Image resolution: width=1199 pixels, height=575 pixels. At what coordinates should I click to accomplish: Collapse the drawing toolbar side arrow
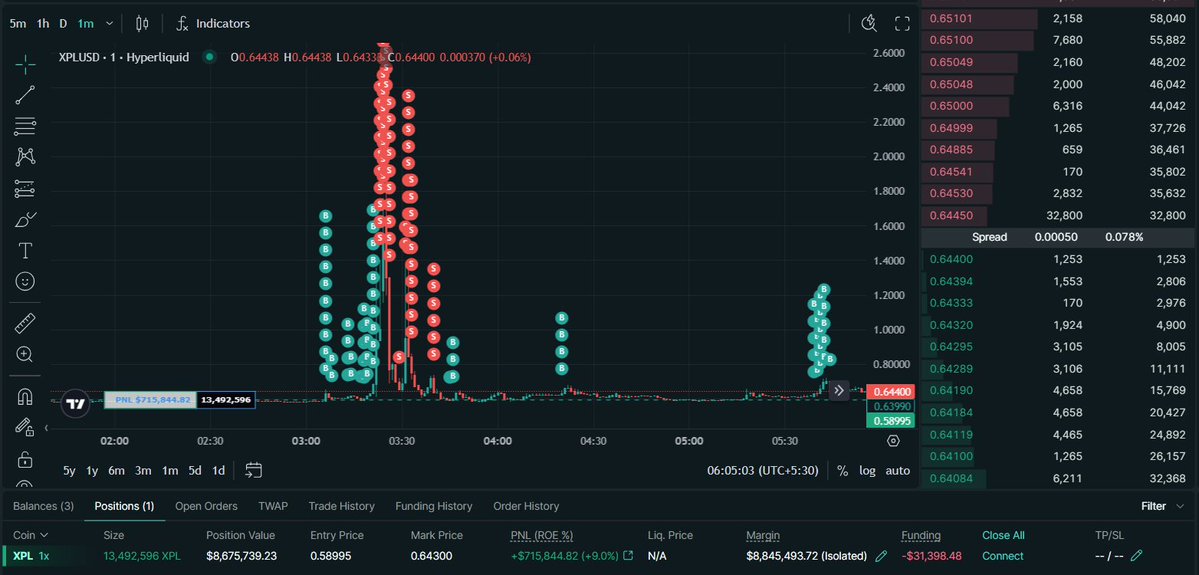tap(46, 428)
